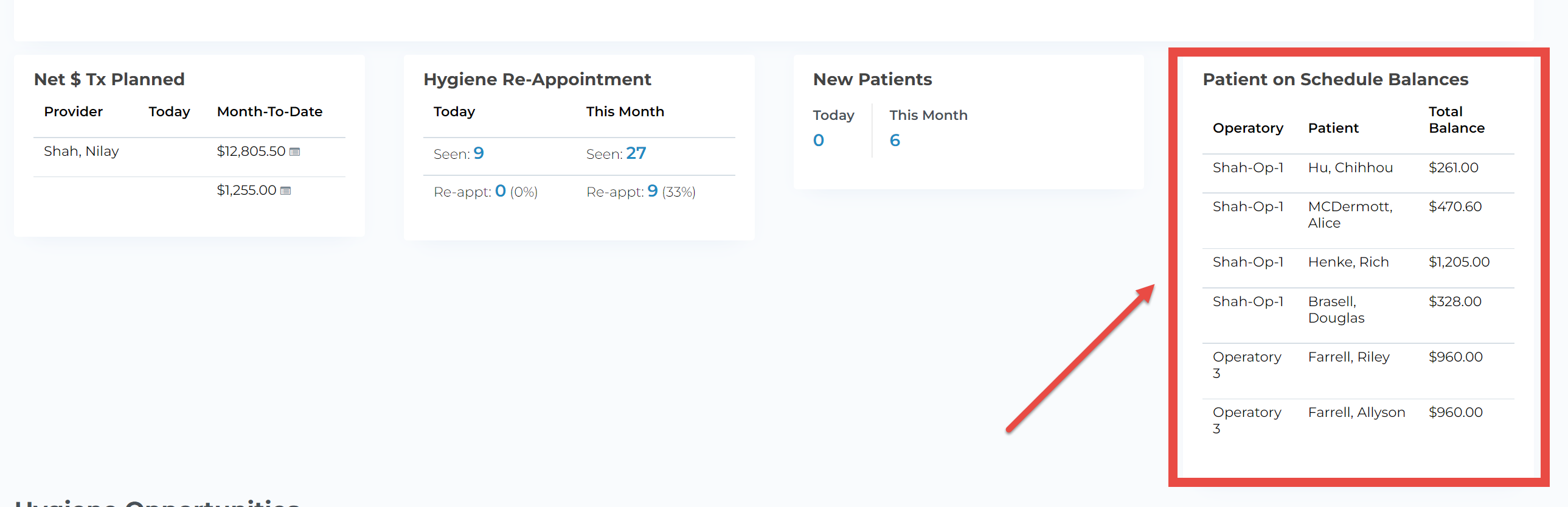This screenshot has height=507, width=1568.
Task: Click patient Farrell, Allyson
Action: click(x=1356, y=413)
